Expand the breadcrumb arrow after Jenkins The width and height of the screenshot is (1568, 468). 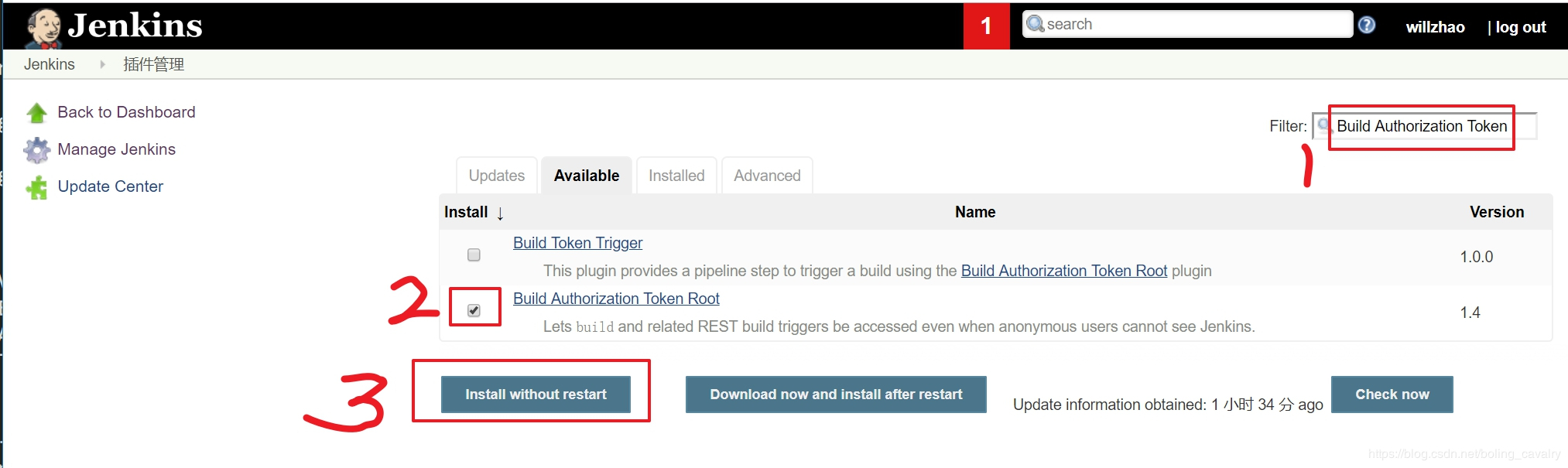[102, 64]
